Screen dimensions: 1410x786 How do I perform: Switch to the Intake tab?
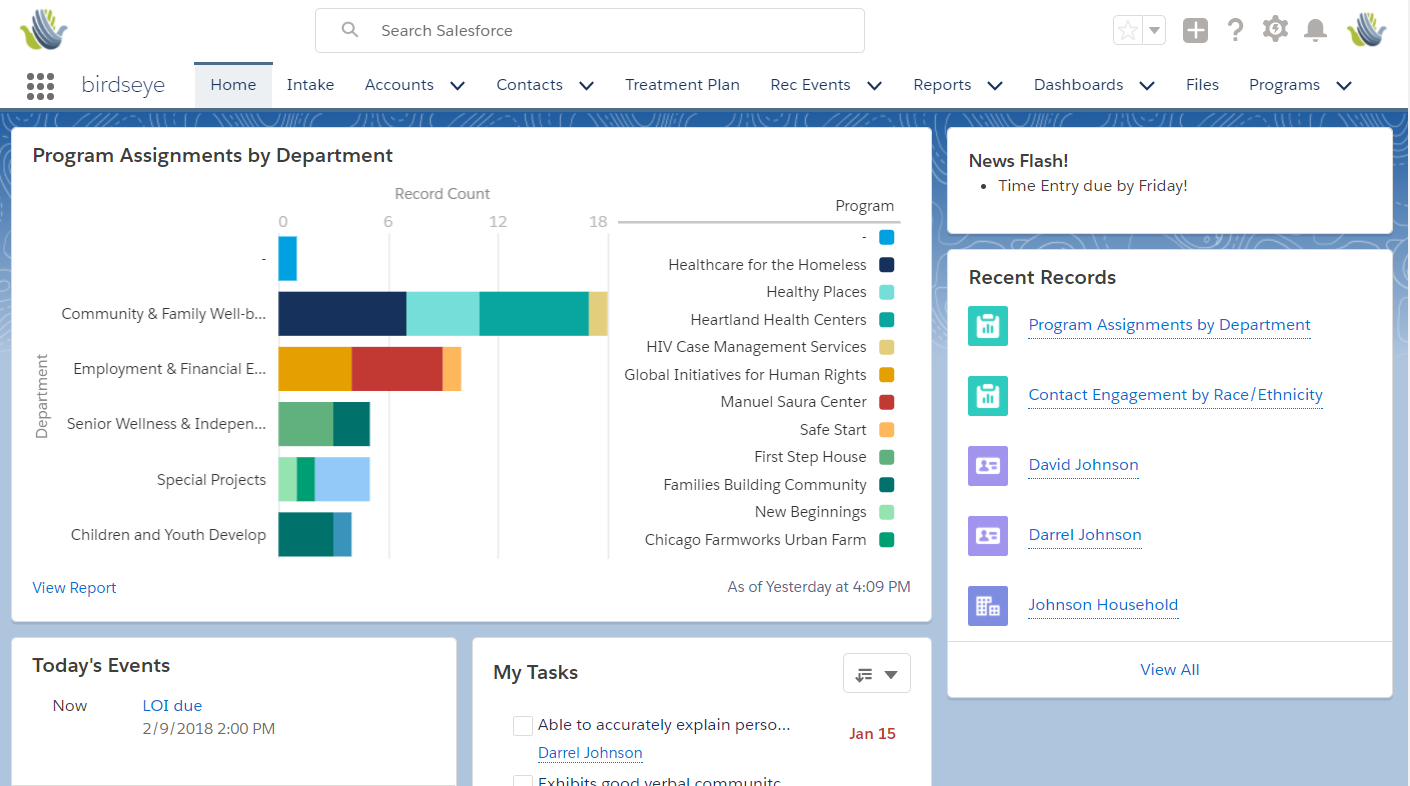(310, 85)
